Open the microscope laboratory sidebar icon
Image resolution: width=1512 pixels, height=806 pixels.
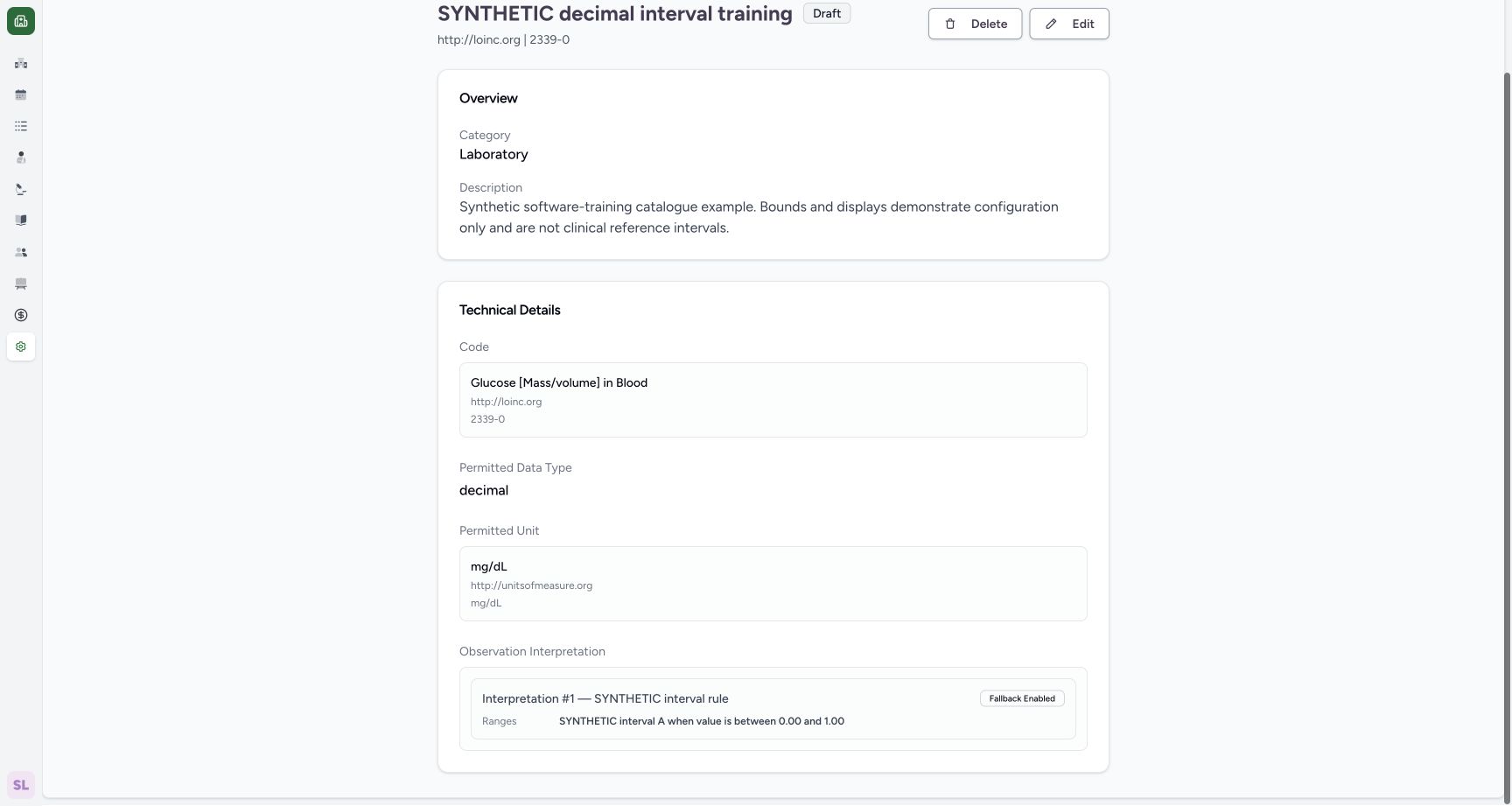click(21, 189)
